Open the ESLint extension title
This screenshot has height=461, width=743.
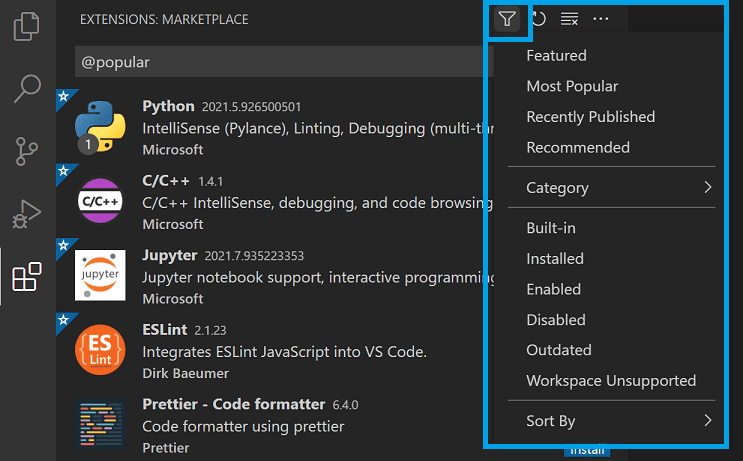(165, 329)
